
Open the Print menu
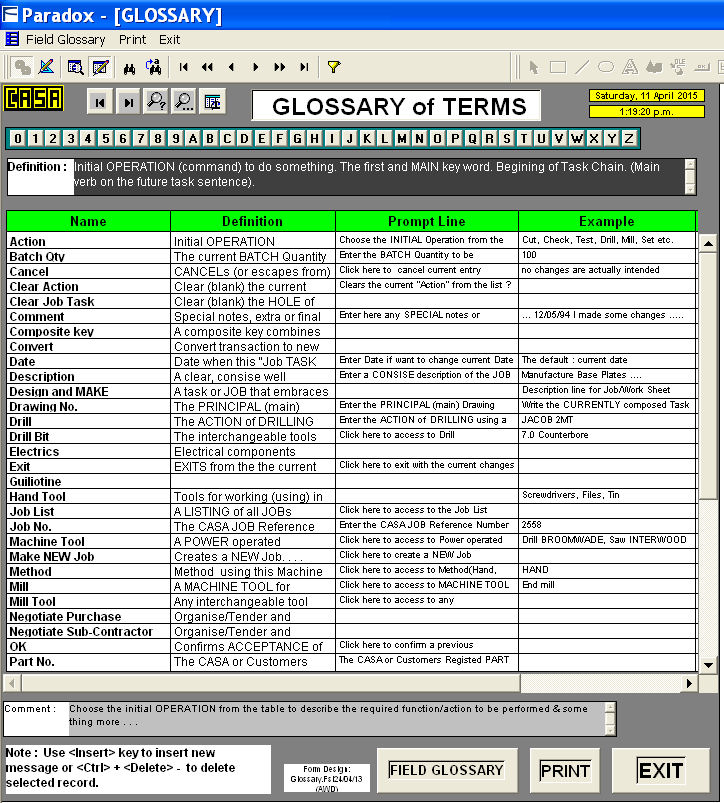coord(132,40)
